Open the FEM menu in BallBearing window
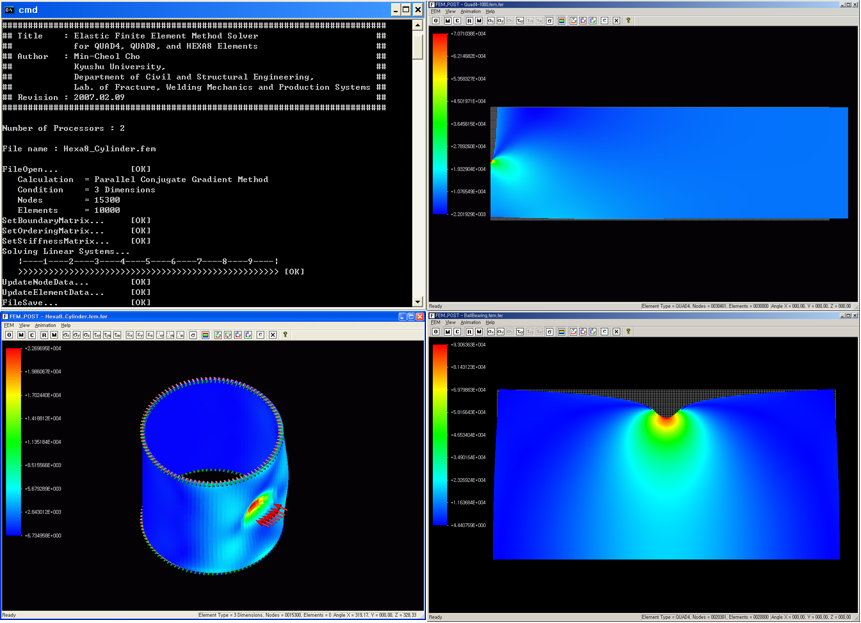Viewport: 861px width, 623px height. pos(436,322)
